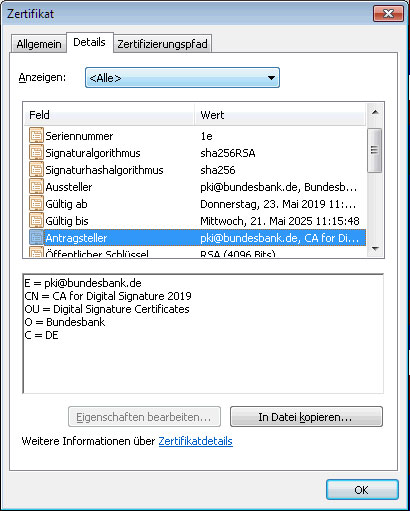Image resolution: width=410 pixels, height=511 pixels.
Task: Select the Details tab
Action: pyautogui.click(x=90, y=42)
